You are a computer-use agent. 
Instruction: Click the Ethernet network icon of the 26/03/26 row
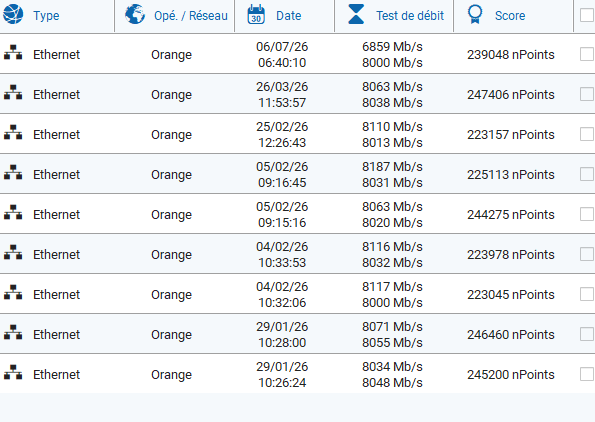pyautogui.click(x=13, y=93)
